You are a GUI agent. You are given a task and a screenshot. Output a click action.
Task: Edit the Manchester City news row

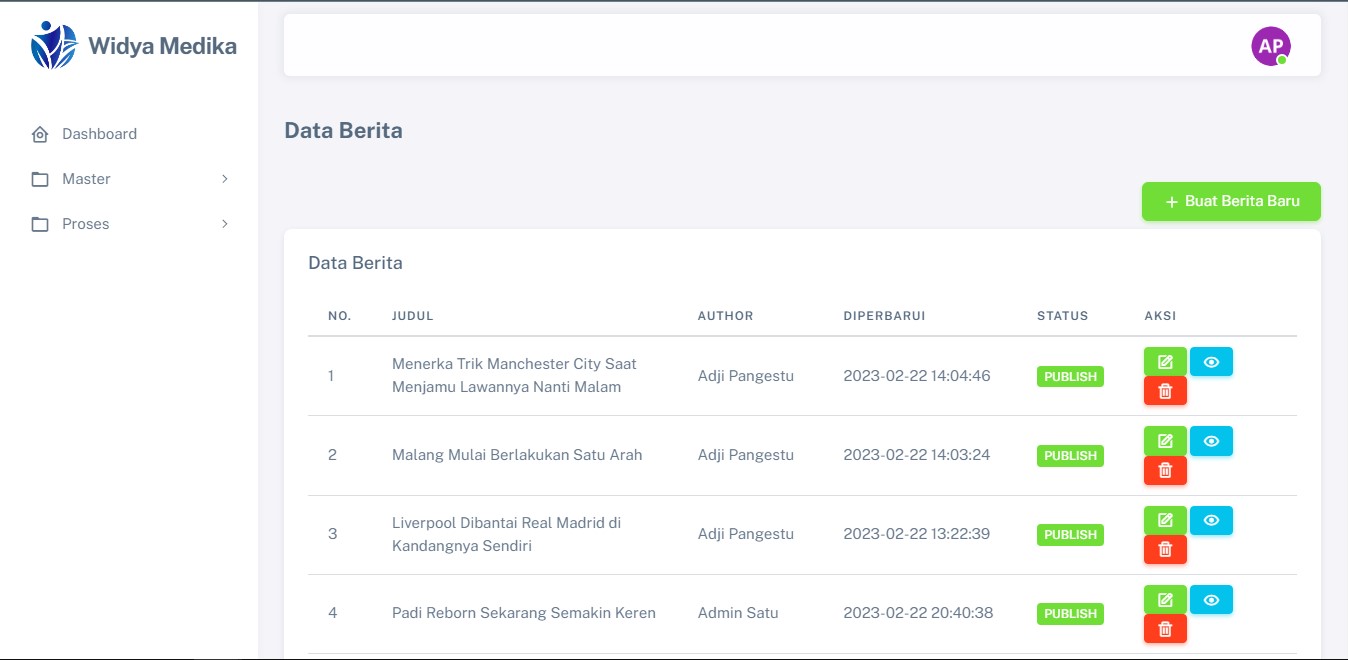pos(1165,362)
